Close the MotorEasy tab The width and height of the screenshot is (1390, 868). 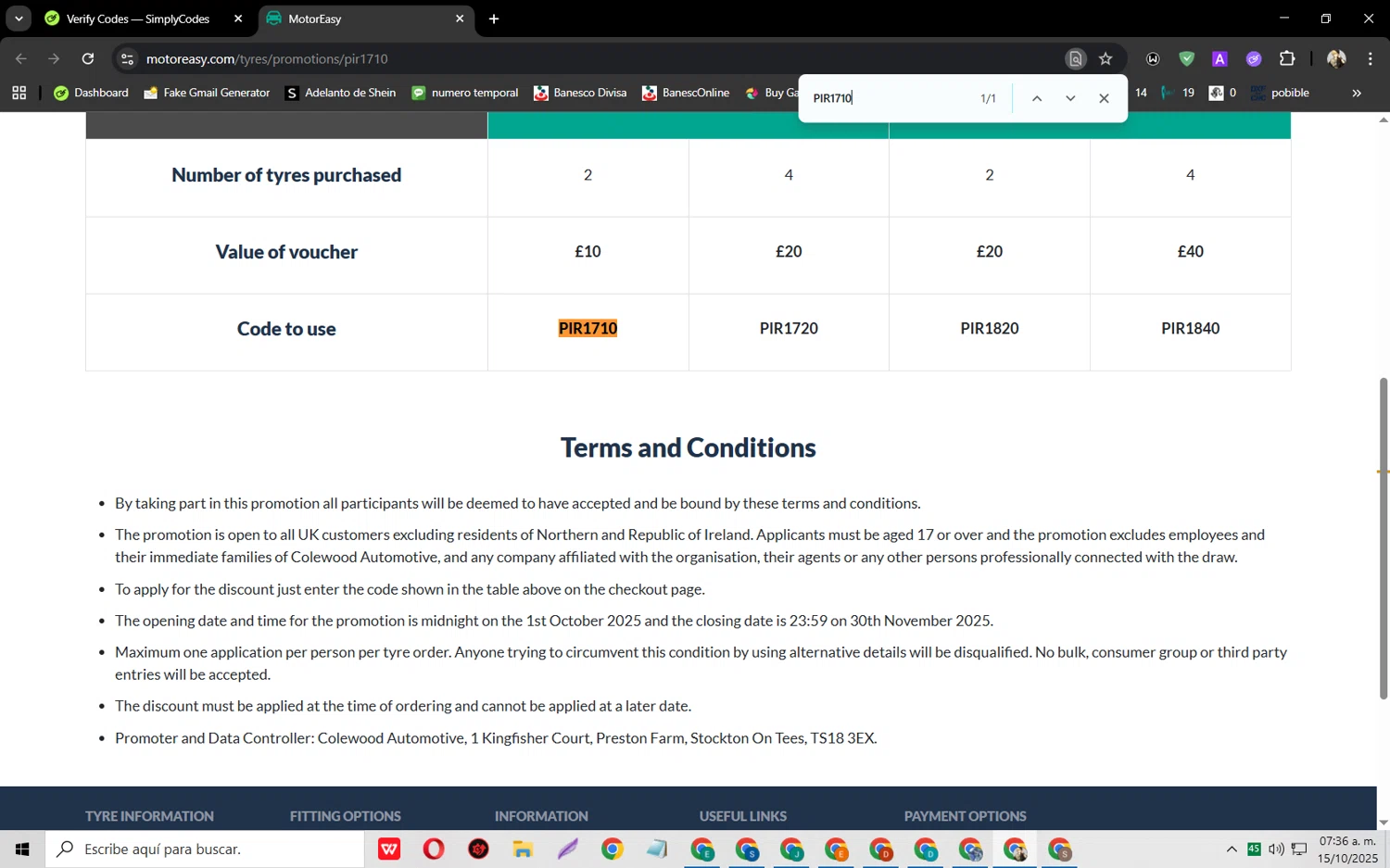(x=460, y=19)
